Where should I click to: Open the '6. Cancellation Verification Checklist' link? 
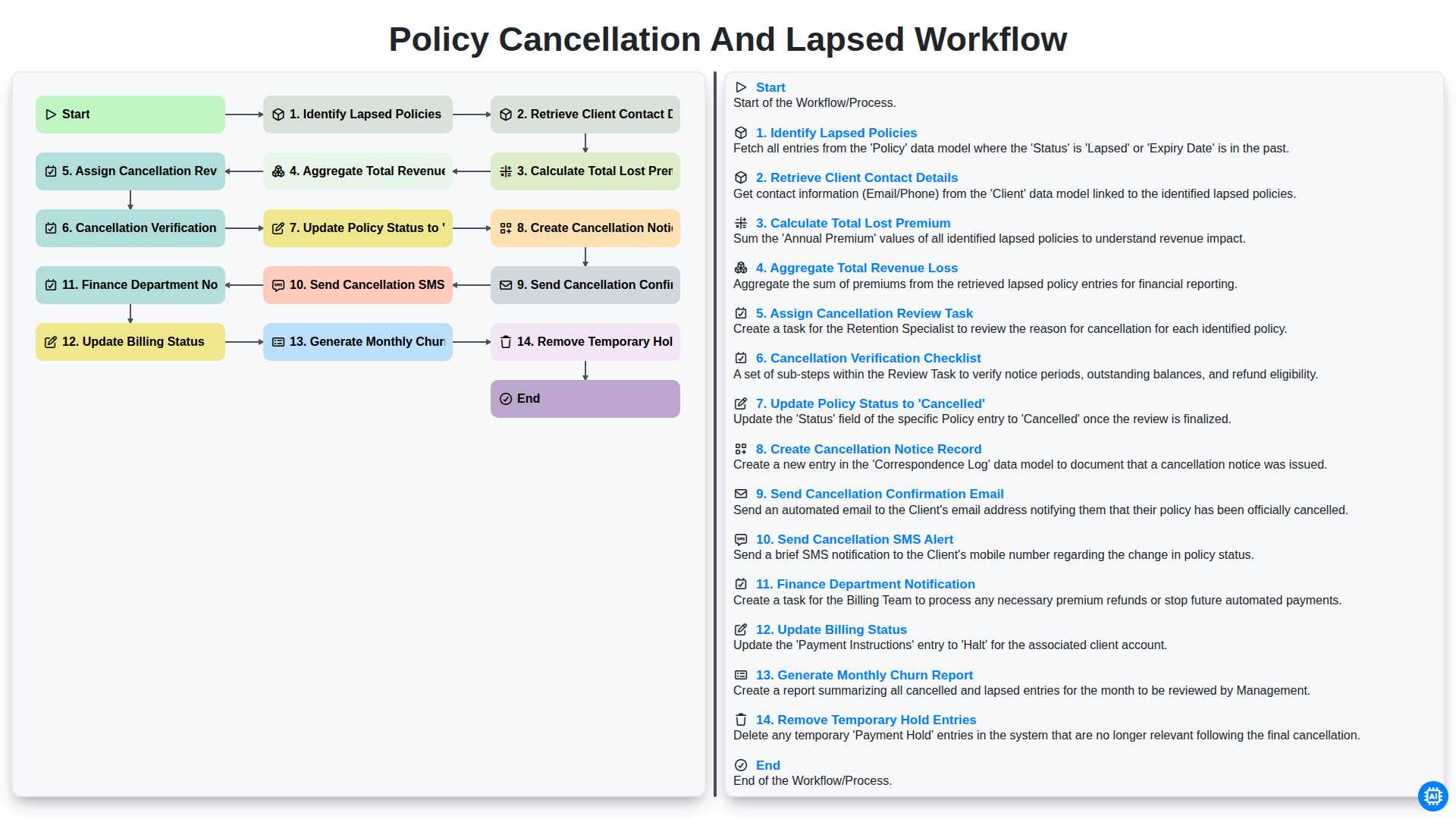tap(868, 358)
